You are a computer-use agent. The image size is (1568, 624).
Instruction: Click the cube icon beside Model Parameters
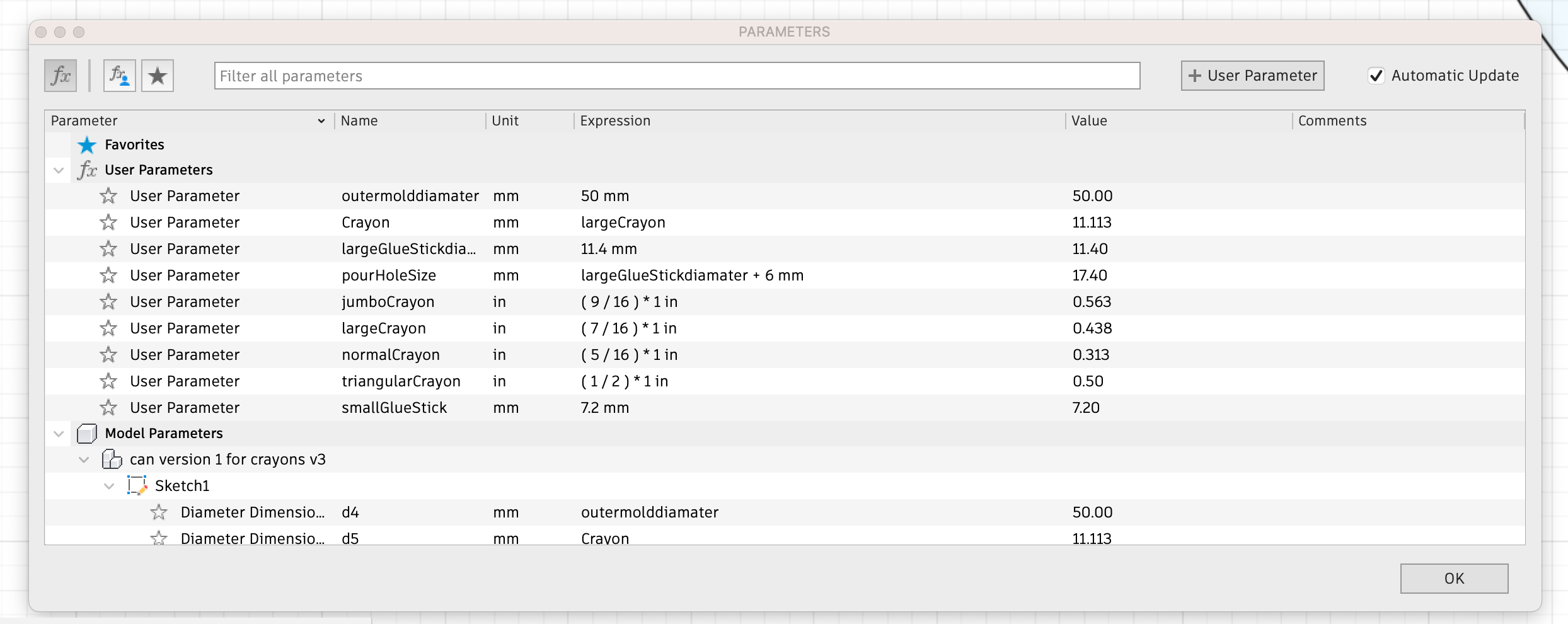point(87,433)
